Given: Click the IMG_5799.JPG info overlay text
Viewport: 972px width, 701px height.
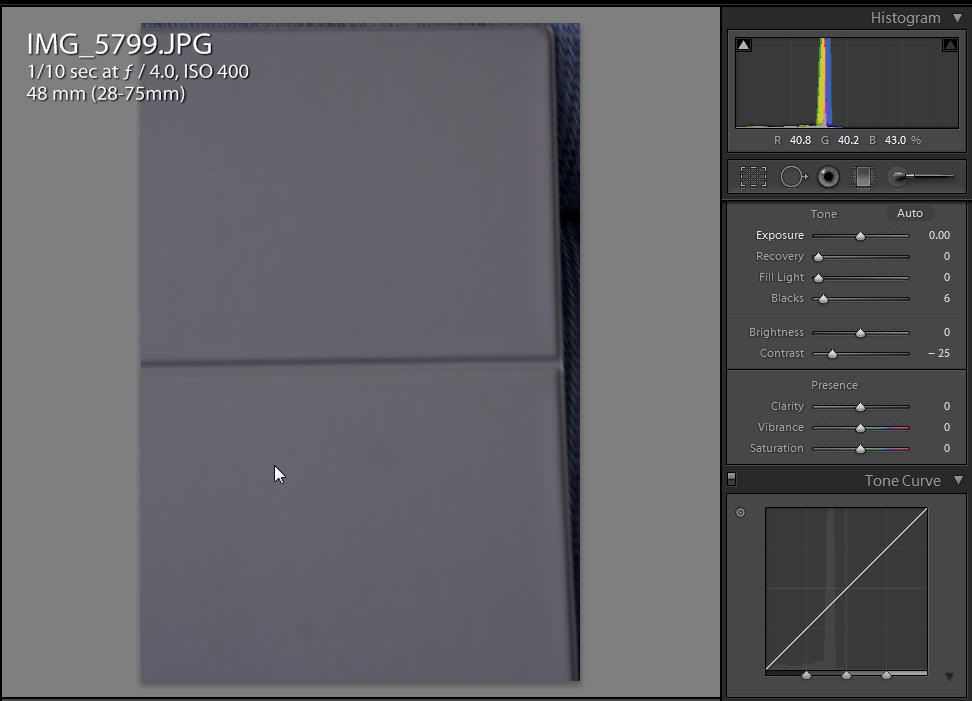Looking at the screenshot, I should tap(119, 44).
